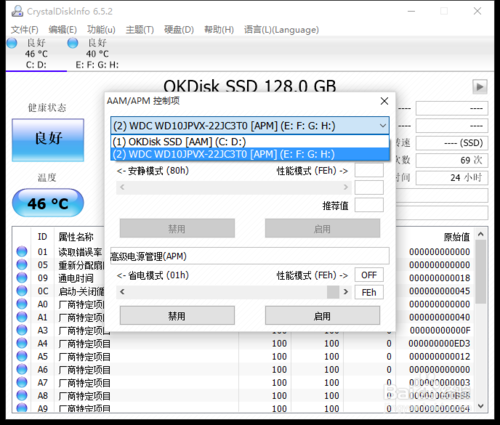Open the 功能(u) menu

101,30
